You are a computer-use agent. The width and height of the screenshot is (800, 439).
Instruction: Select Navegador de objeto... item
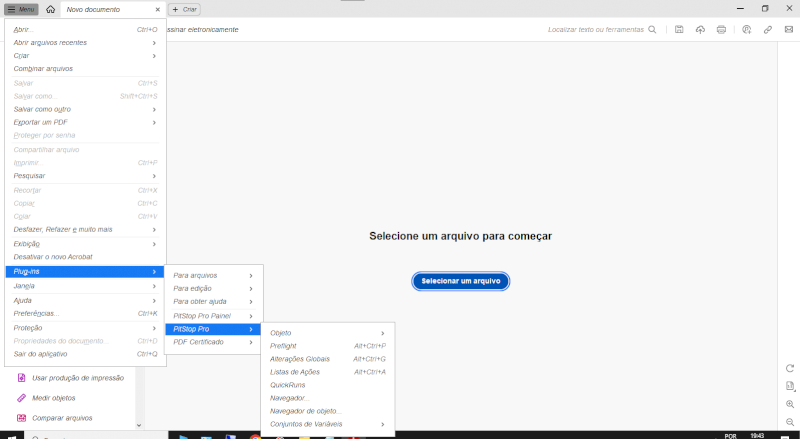coord(328,411)
